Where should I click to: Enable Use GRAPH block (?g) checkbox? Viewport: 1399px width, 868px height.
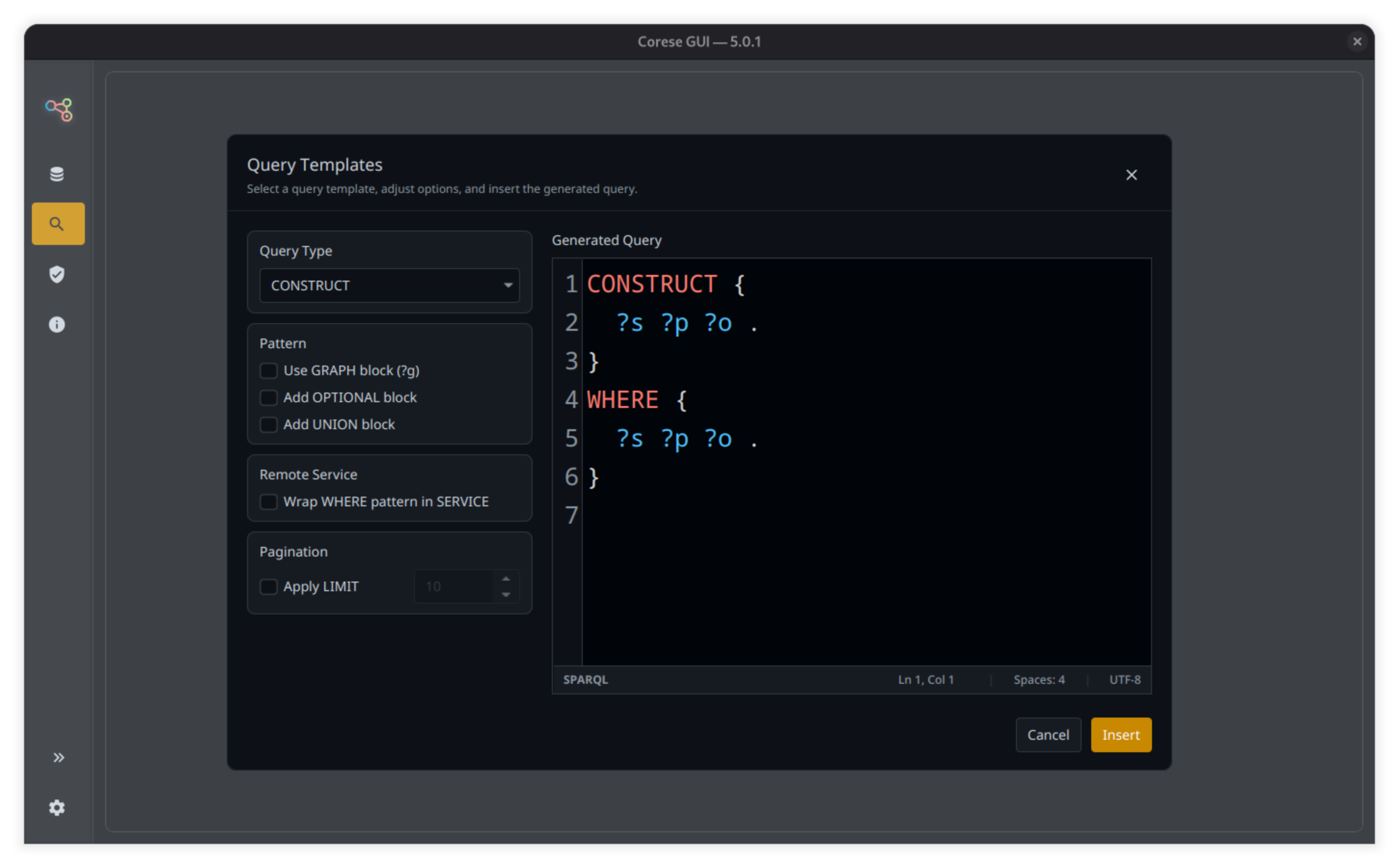(268, 371)
